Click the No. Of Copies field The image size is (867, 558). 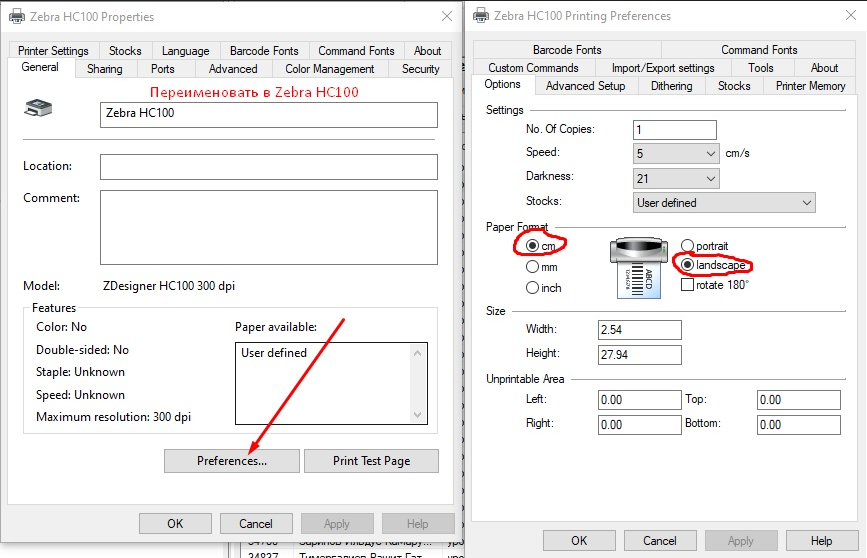coord(675,130)
